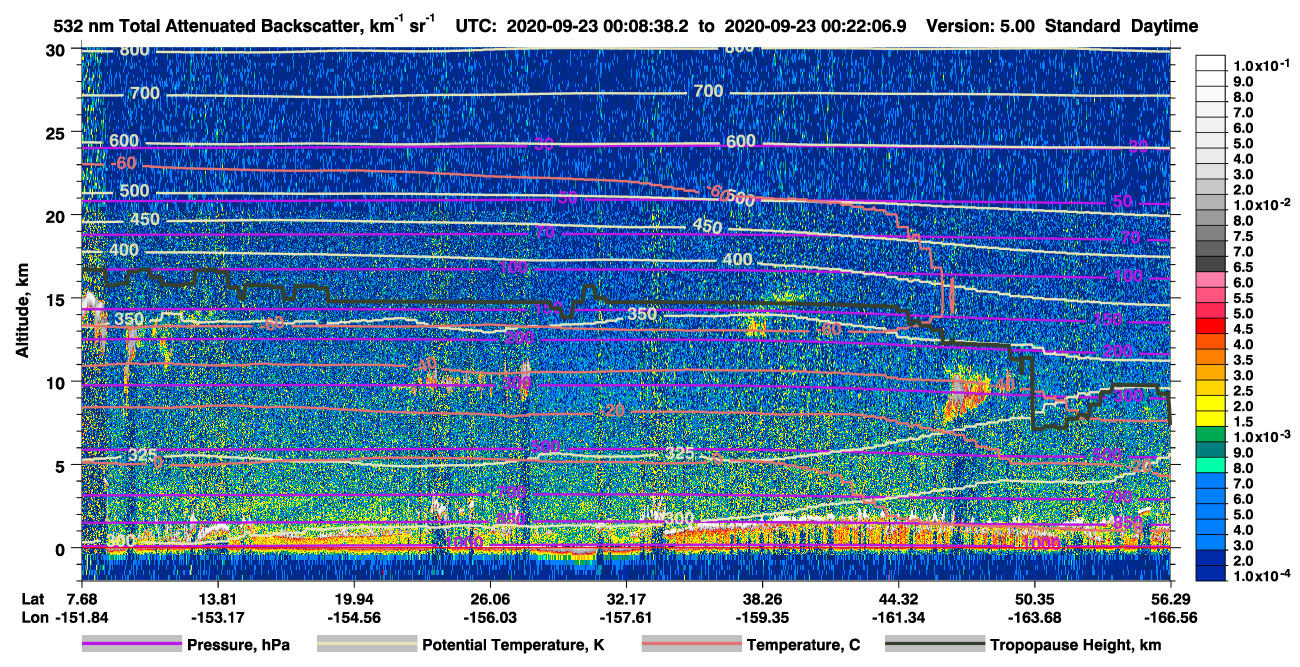Screen dimensions: 1300x667
Task: Click the 'Daytime' word in the title
Action: point(1166,27)
